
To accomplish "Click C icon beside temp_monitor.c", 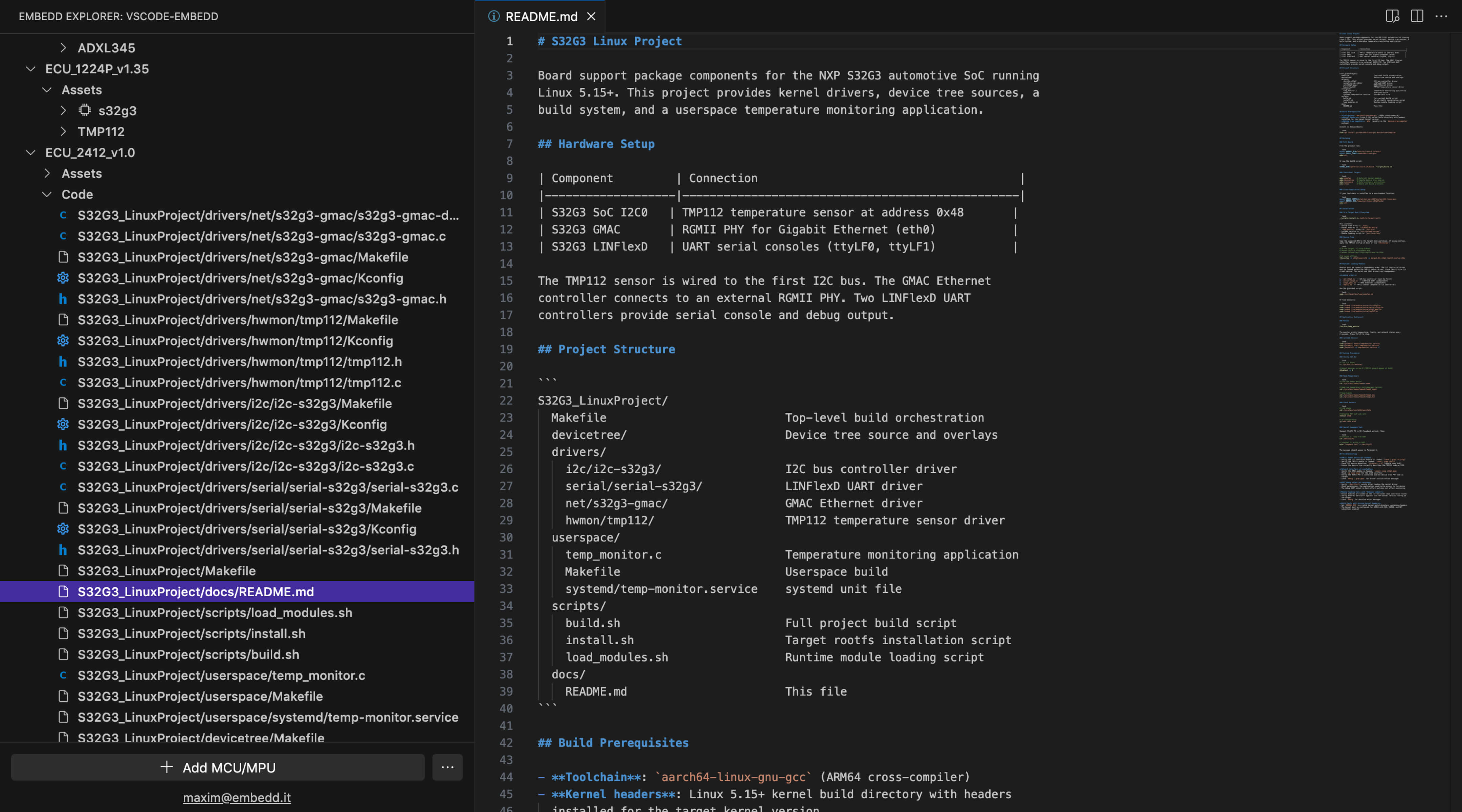I will point(63,675).
